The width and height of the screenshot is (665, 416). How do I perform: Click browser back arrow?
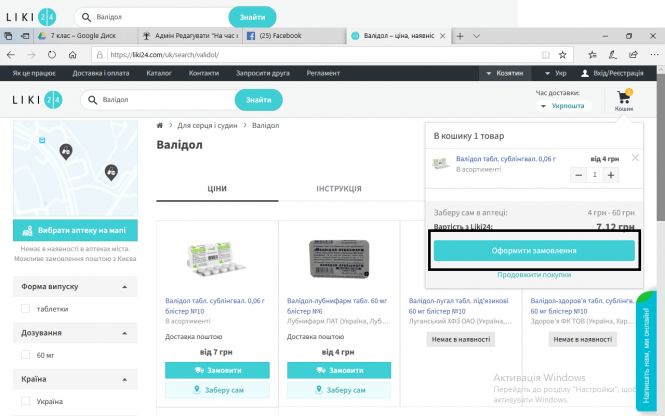pos(11,55)
